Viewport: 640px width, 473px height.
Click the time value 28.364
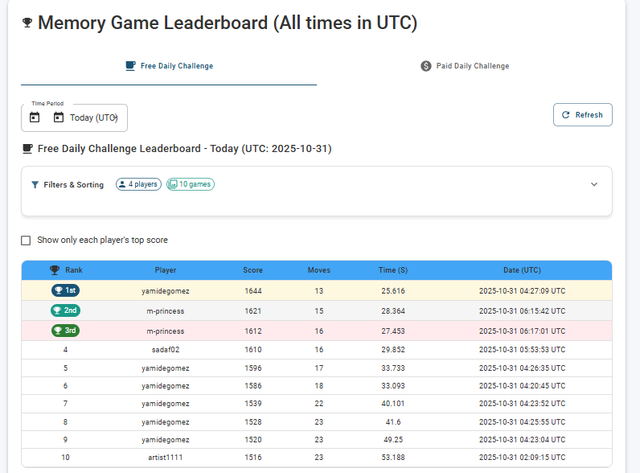[x=393, y=311]
